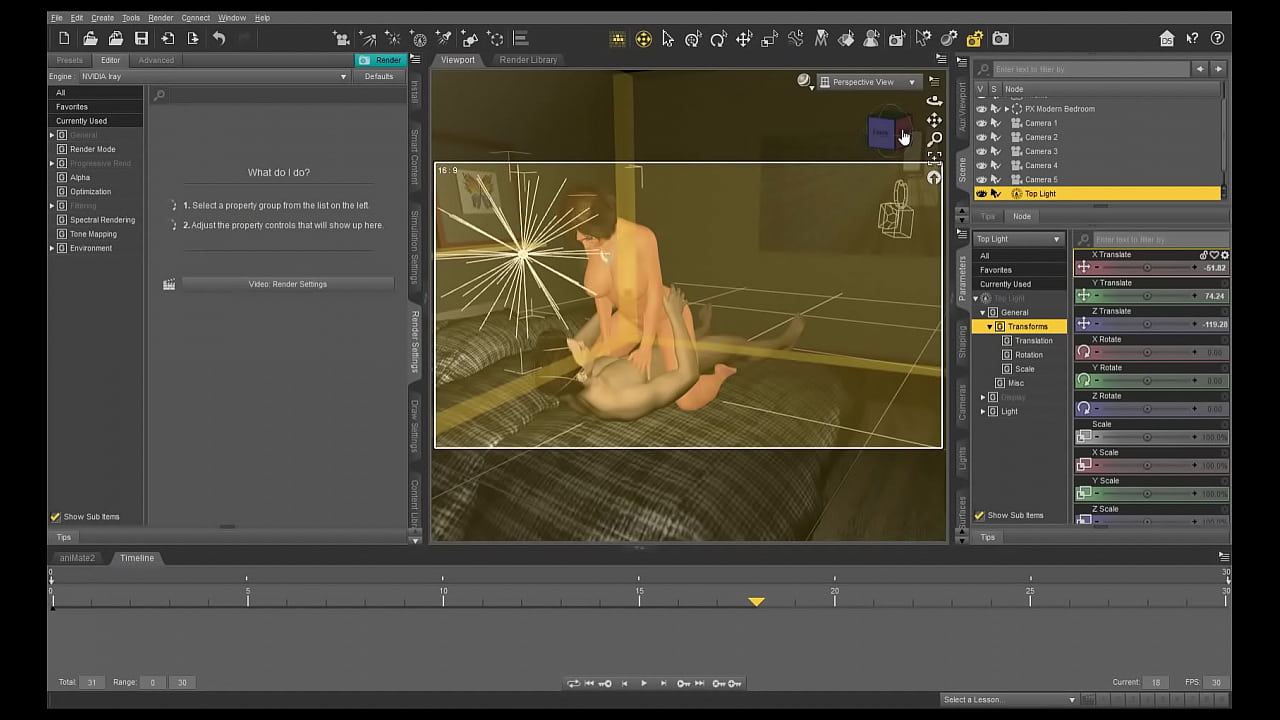Image resolution: width=1280 pixels, height=720 pixels.
Task: Click the Undo arrow icon
Action: coord(218,39)
